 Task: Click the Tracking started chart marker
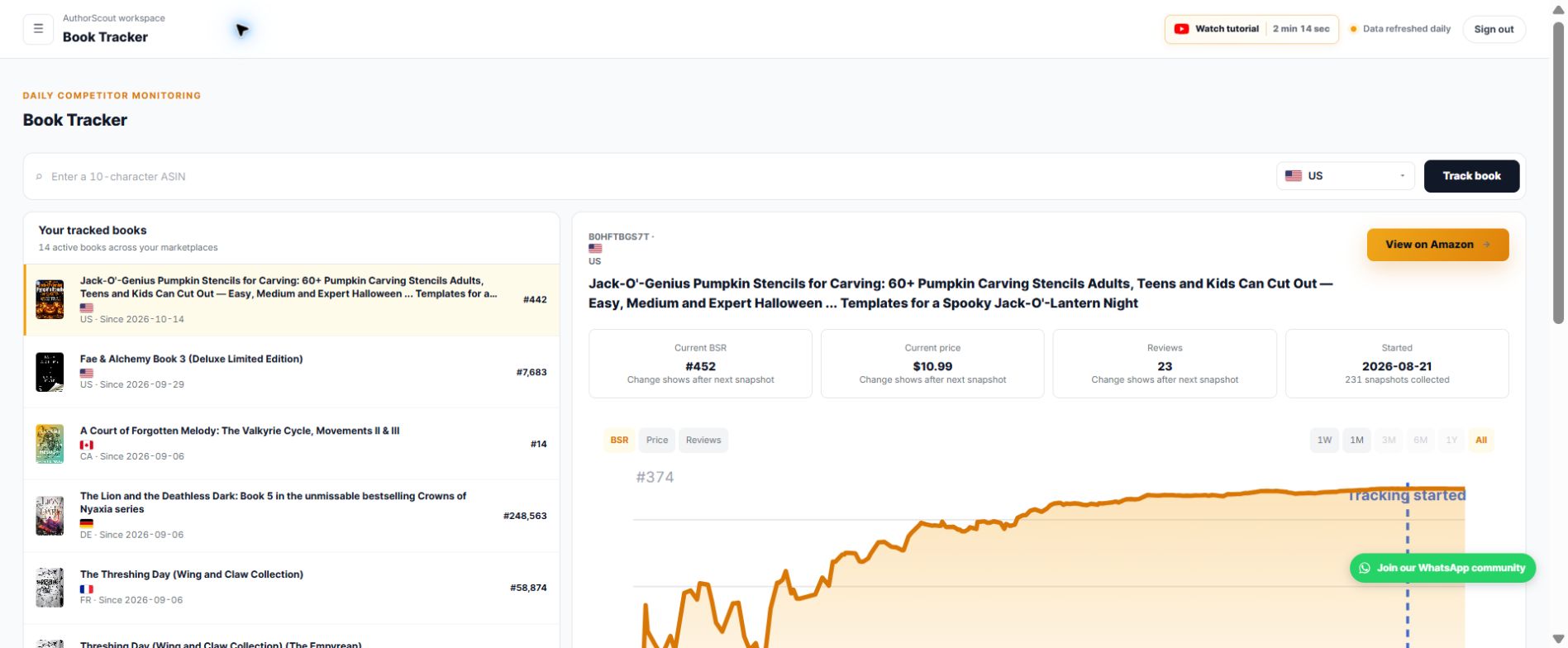point(1407,496)
